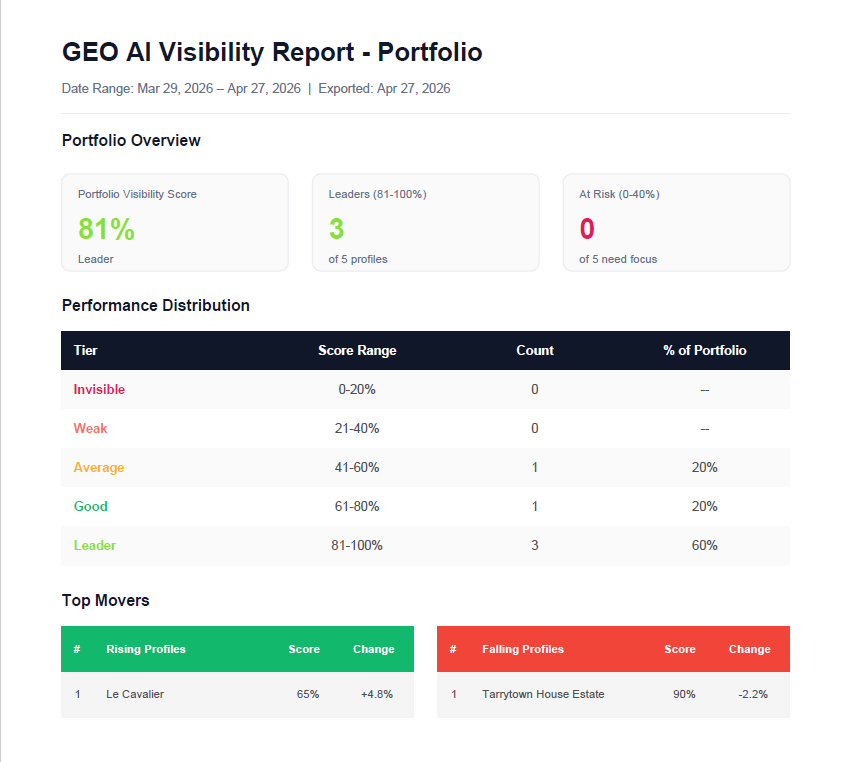Select the Invisible tier row label
847x762 pixels.
click(99, 389)
